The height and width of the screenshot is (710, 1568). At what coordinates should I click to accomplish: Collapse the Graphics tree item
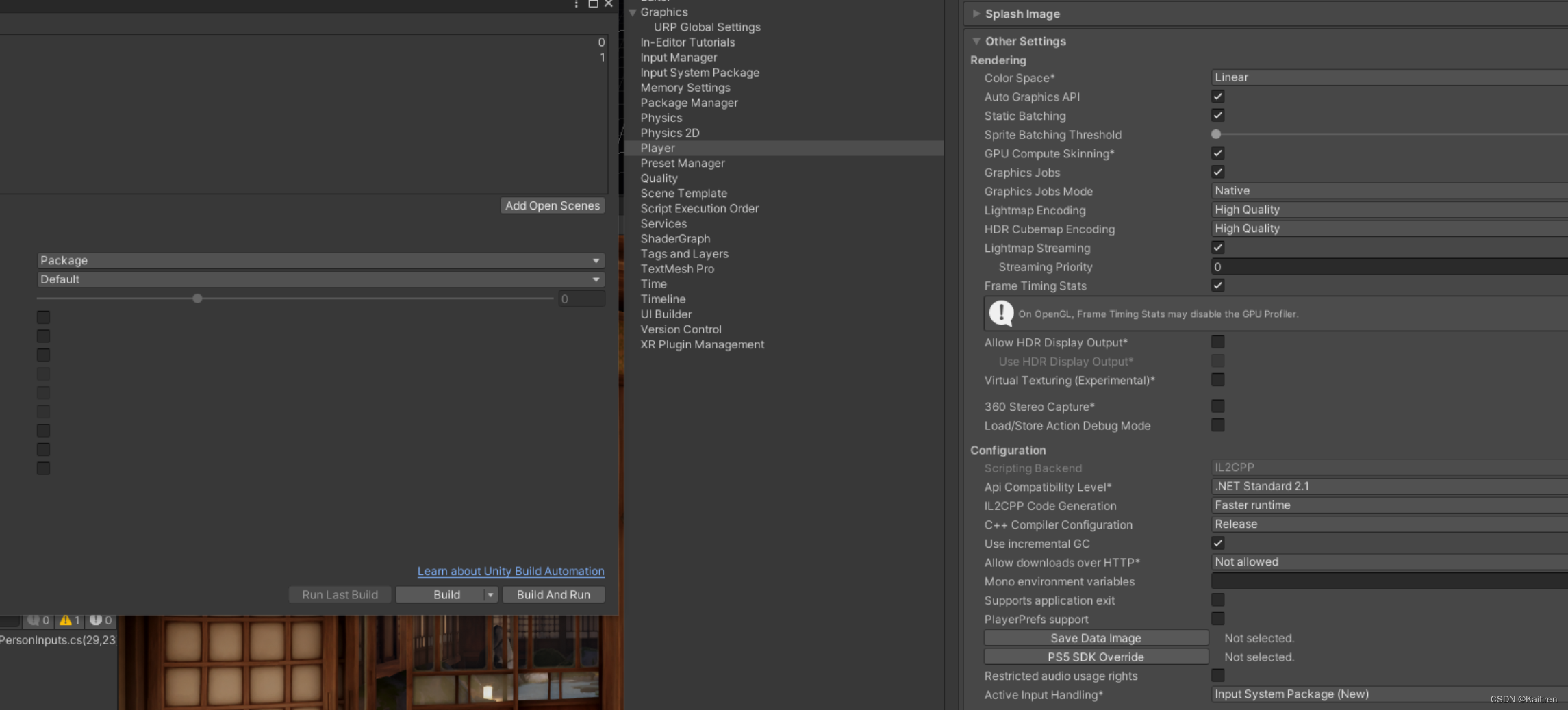click(x=633, y=12)
